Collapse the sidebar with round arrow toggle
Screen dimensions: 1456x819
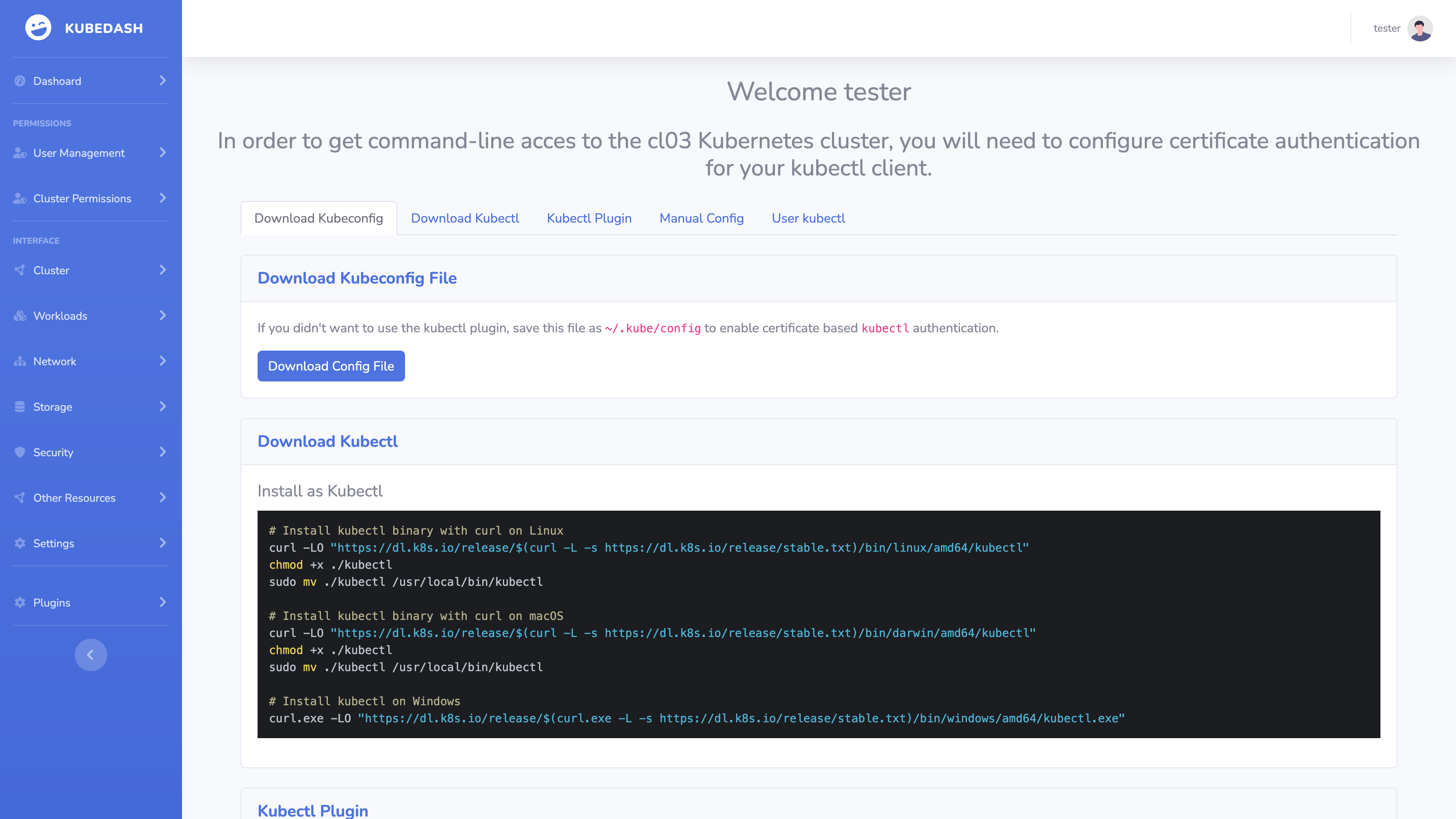pyautogui.click(x=91, y=654)
